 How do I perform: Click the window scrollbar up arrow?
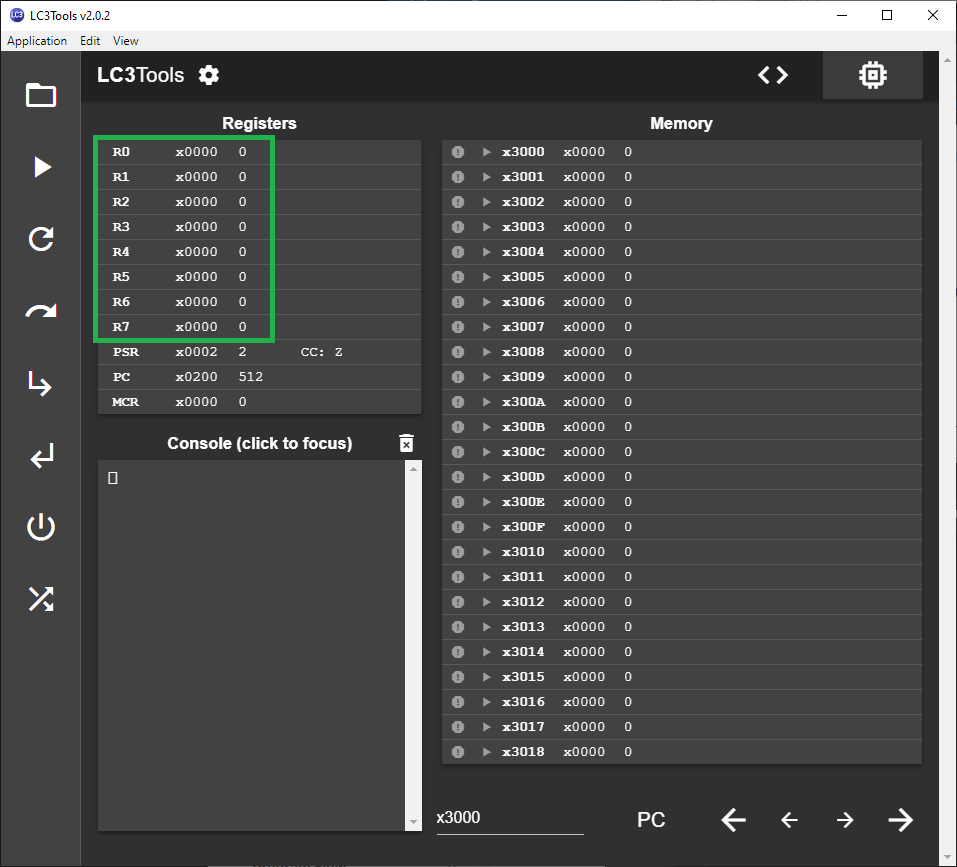[947, 60]
